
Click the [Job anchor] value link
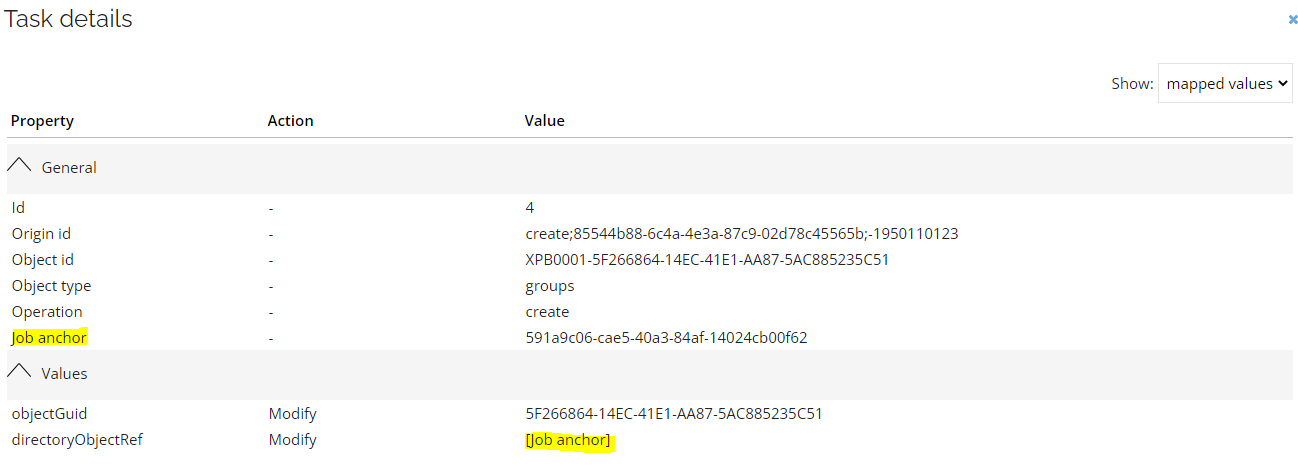[567, 440]
